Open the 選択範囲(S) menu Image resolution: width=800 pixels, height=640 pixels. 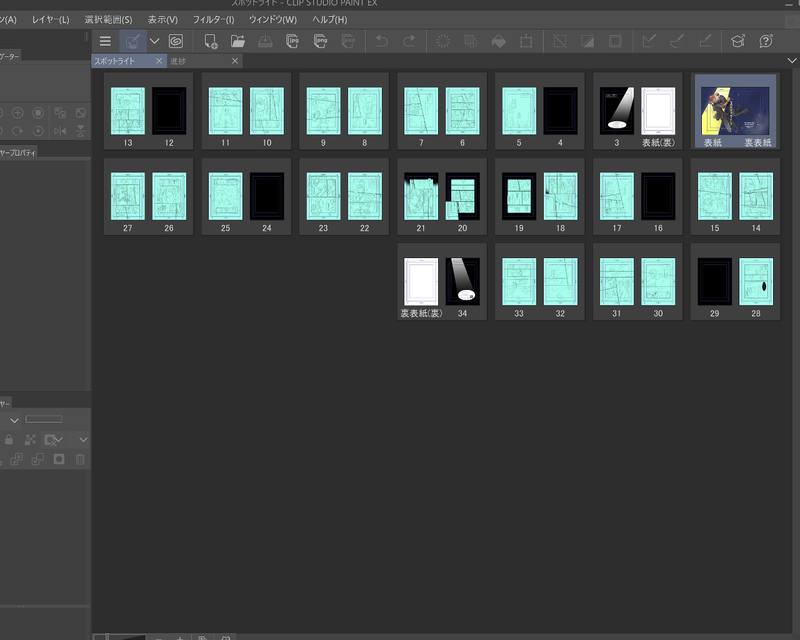108,20
